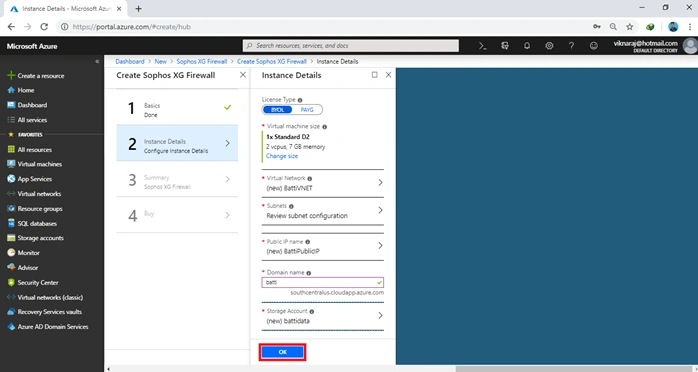
Task: Open step 1 Basics
Action: [x=177, y=107]
